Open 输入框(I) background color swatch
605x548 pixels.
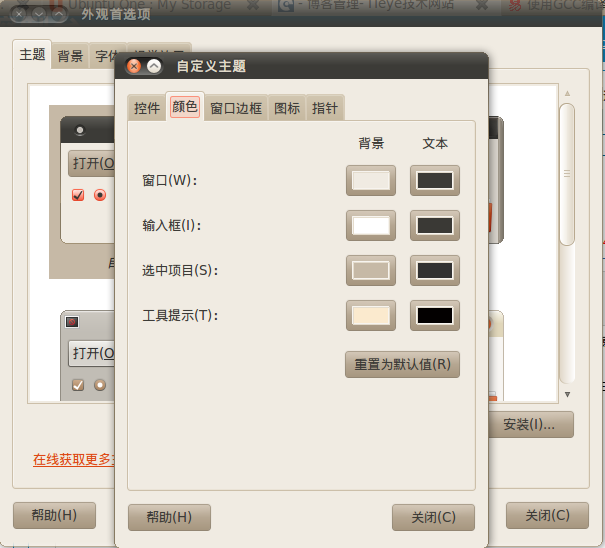pos(371,225)
